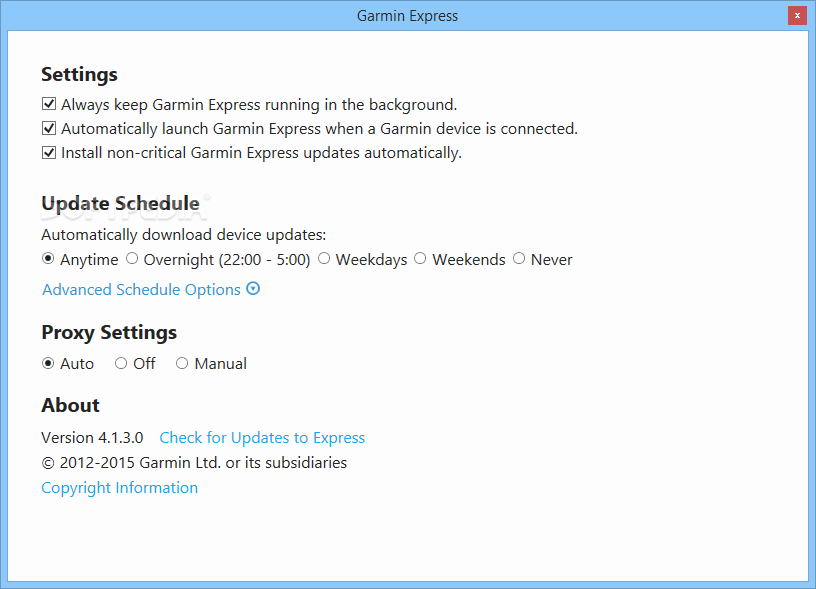Click the Update Schedule heading
Image resolution: width=816 pixels, height=589 pixels.
tap(120, 203)
